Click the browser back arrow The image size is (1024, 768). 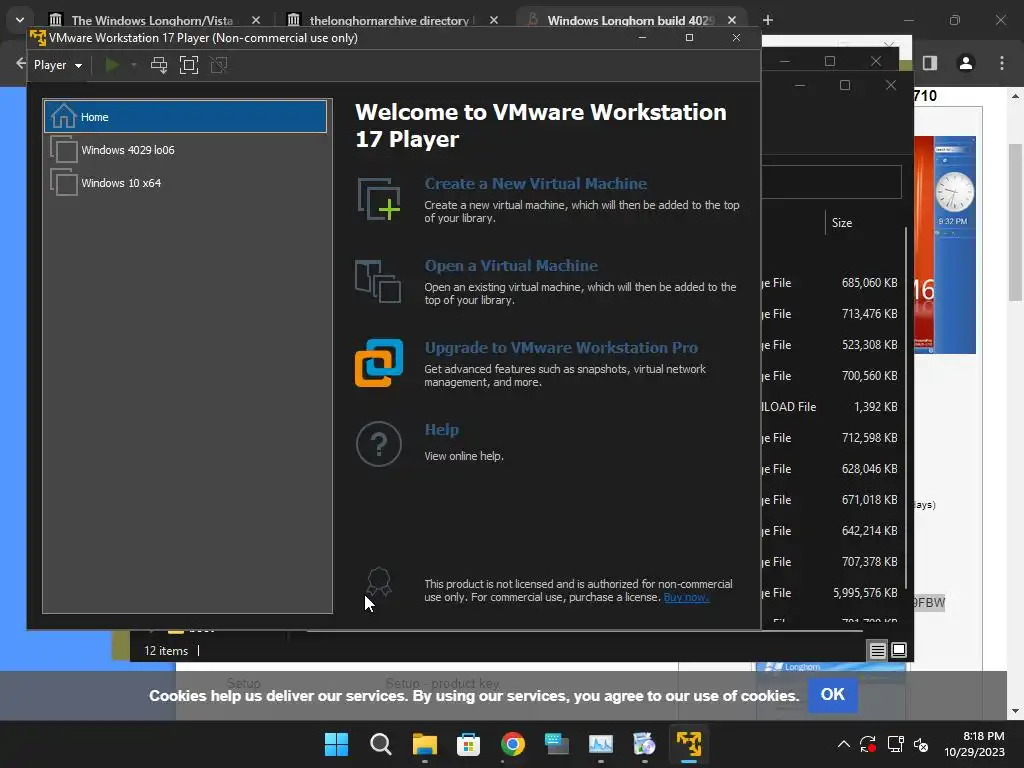(20, 63)
